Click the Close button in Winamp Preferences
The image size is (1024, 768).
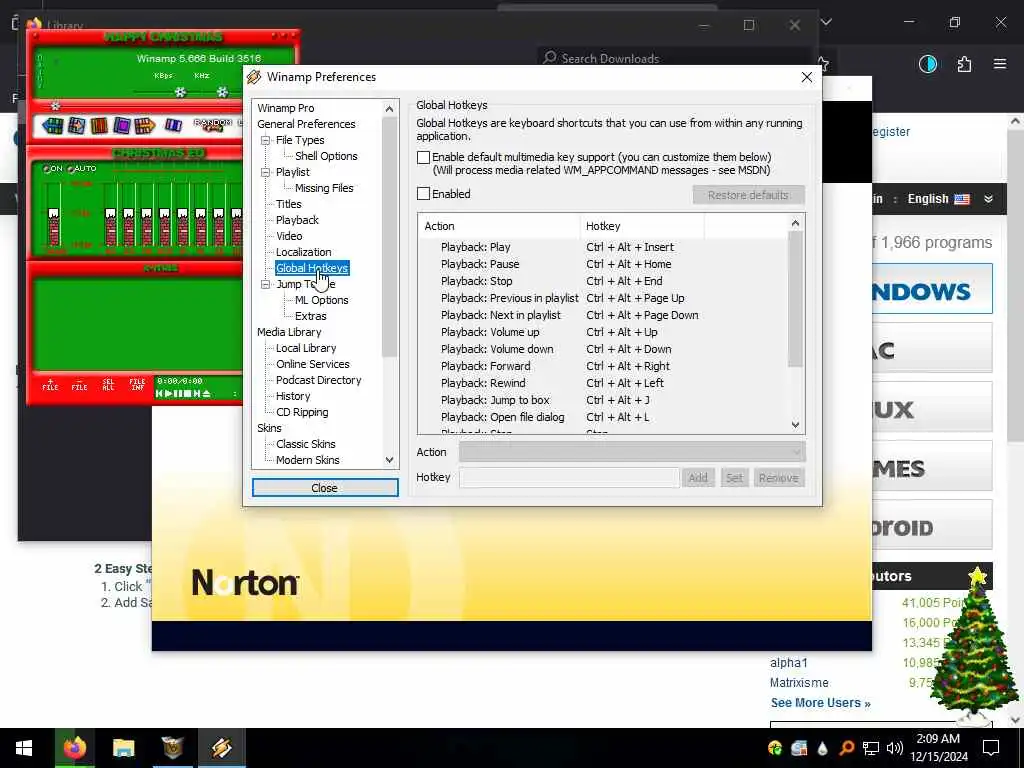pos(325,488)
